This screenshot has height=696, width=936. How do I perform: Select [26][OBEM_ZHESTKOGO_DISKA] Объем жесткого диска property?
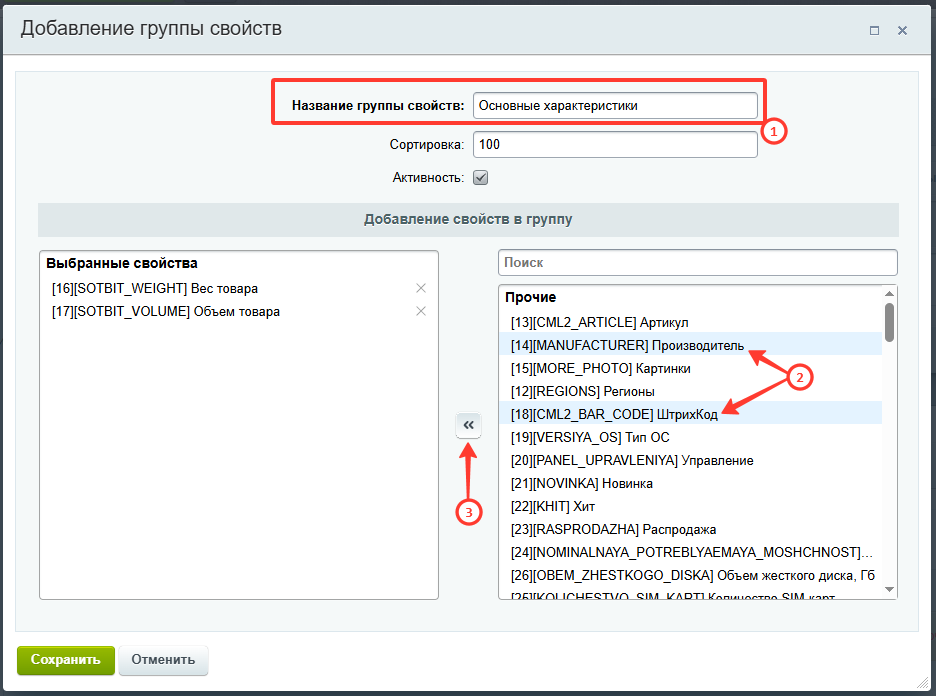[x=690, y=575]
